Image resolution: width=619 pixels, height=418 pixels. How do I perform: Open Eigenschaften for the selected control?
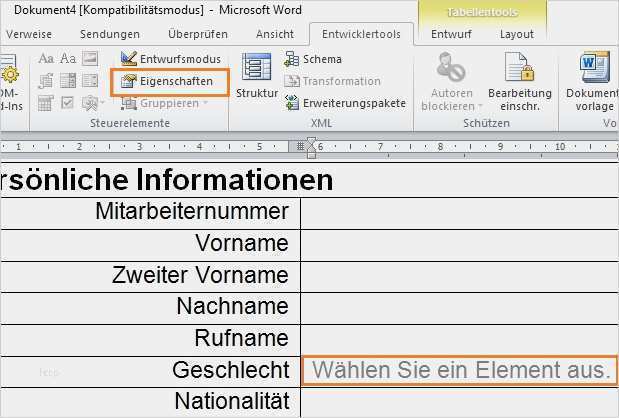coord(170,81)
